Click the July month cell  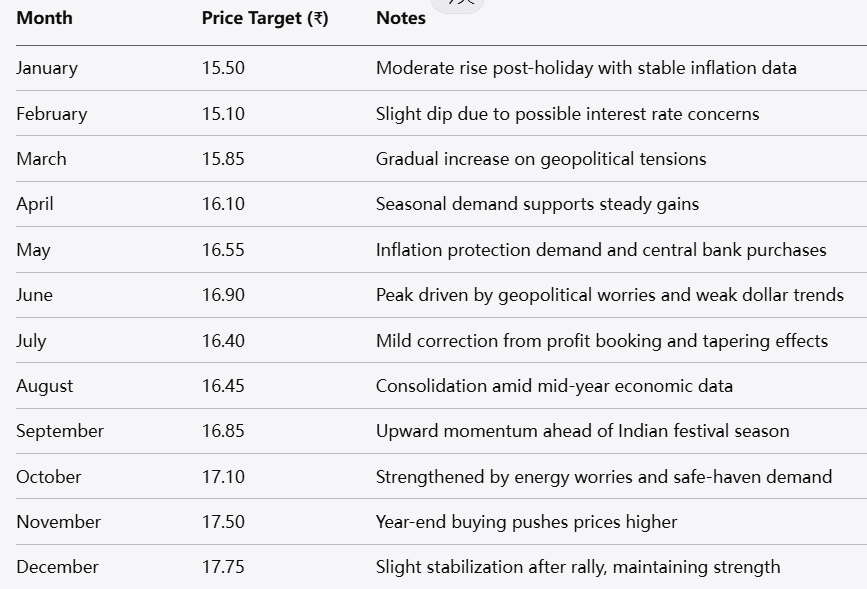[31, 341]
